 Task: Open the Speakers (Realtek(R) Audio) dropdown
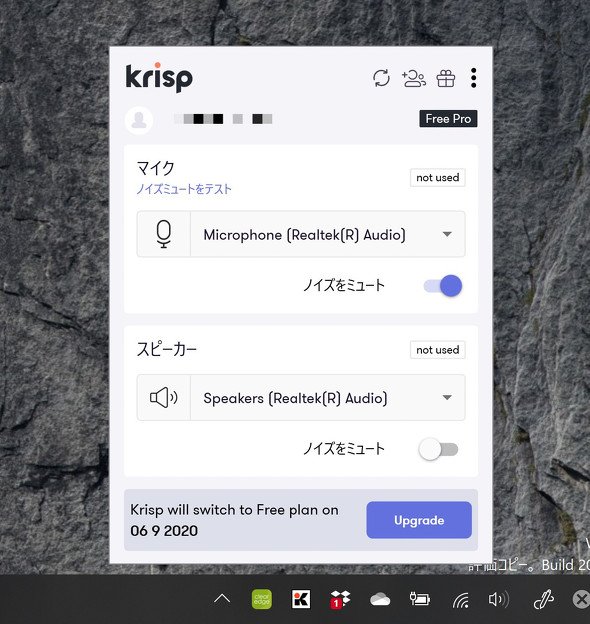pos(301,398)
